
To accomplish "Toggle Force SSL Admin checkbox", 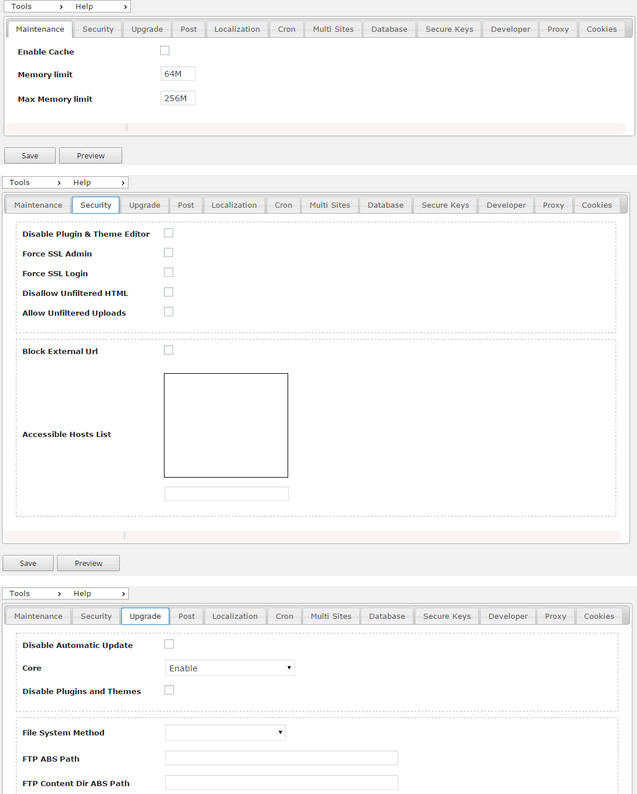I will click(169, 253).
